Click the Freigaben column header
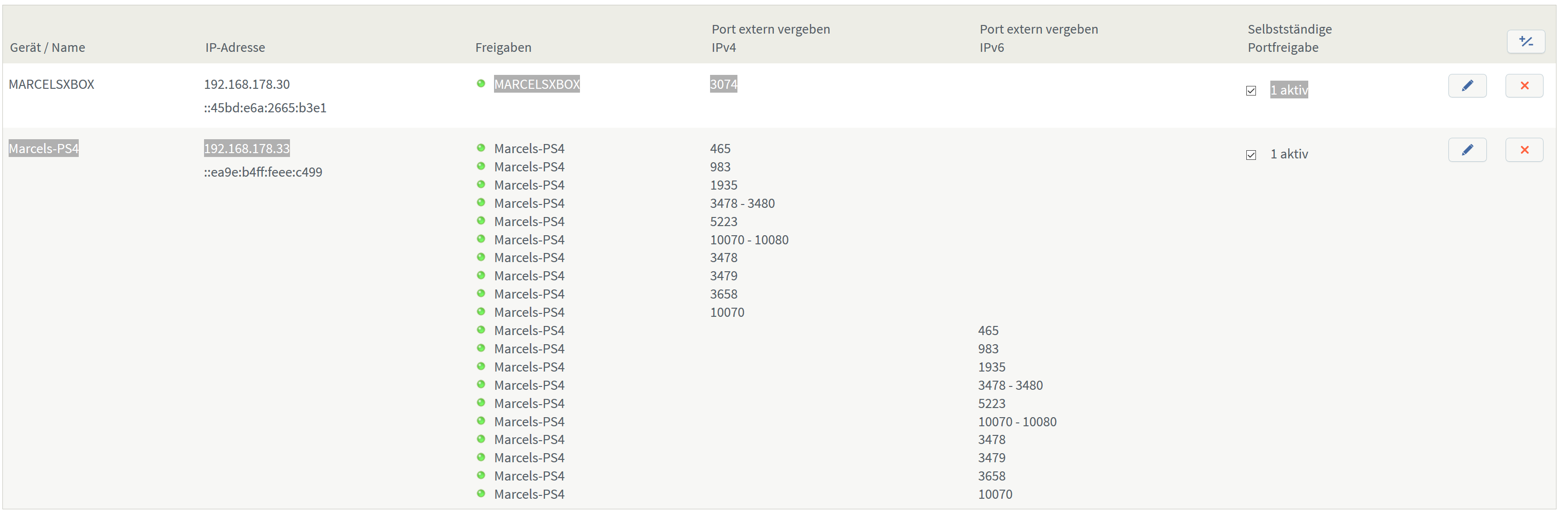 tap(503, 48)
